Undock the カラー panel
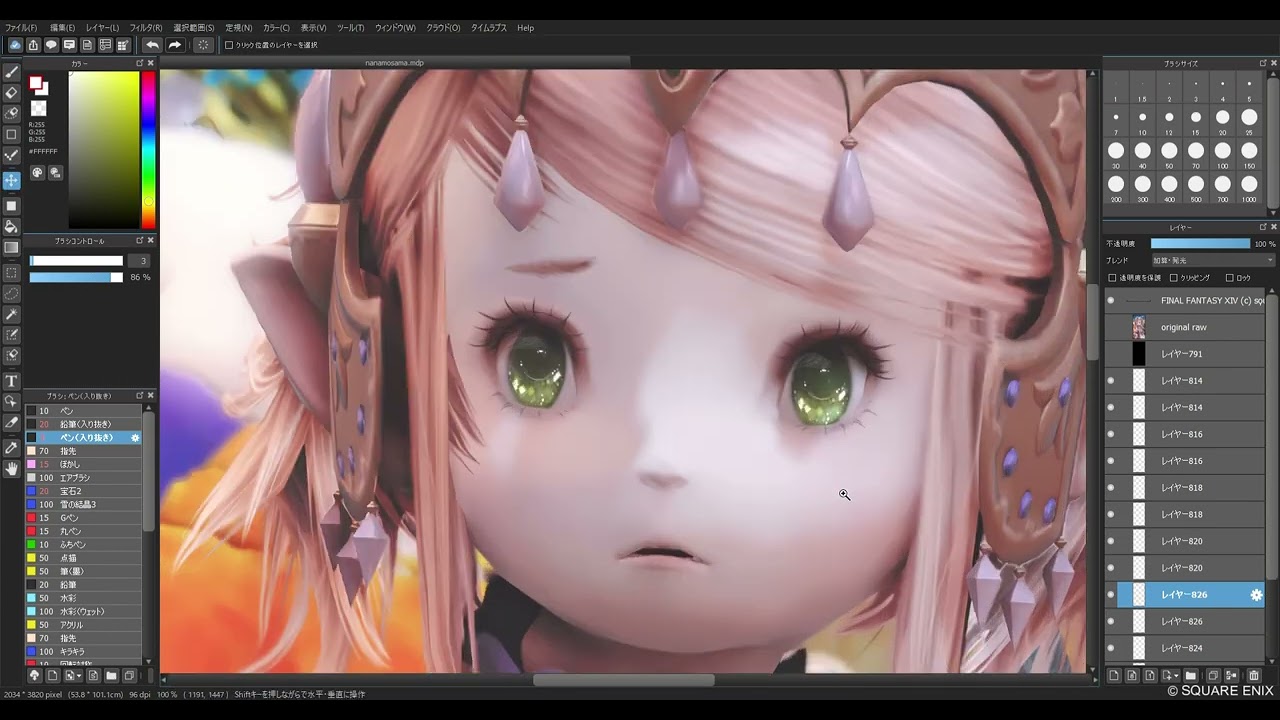Viewport: 1280px width, 720px height. [140, 63]
